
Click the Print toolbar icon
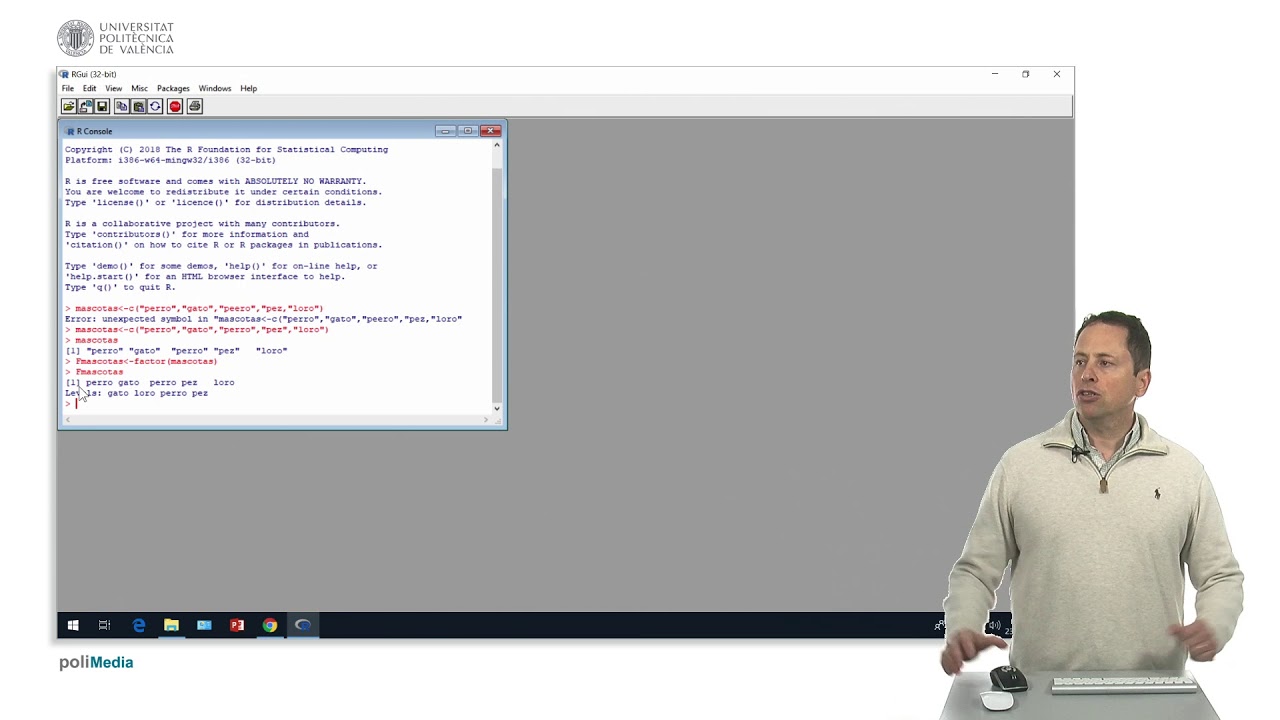[195, 106]
